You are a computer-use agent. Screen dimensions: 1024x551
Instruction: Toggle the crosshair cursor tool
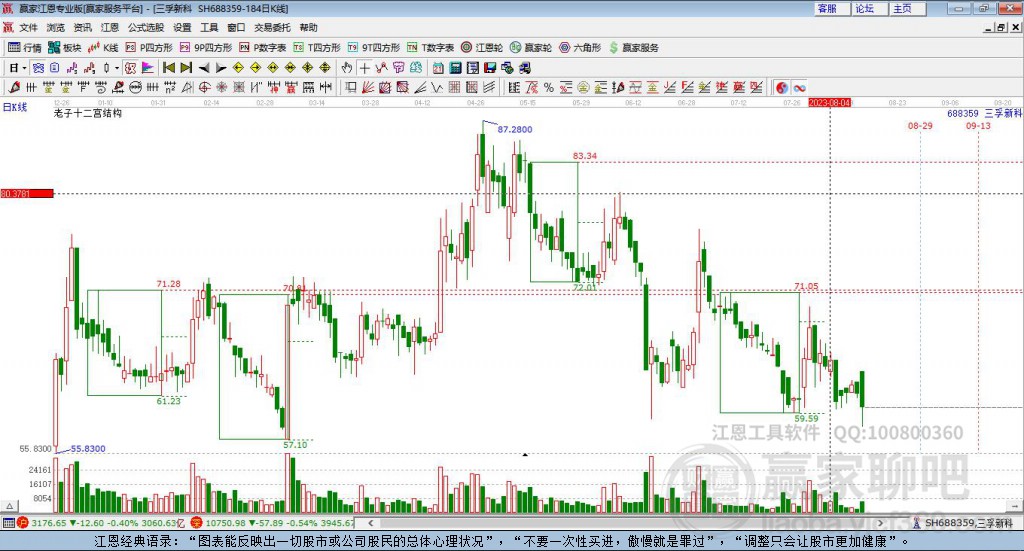tap(364, 68)
